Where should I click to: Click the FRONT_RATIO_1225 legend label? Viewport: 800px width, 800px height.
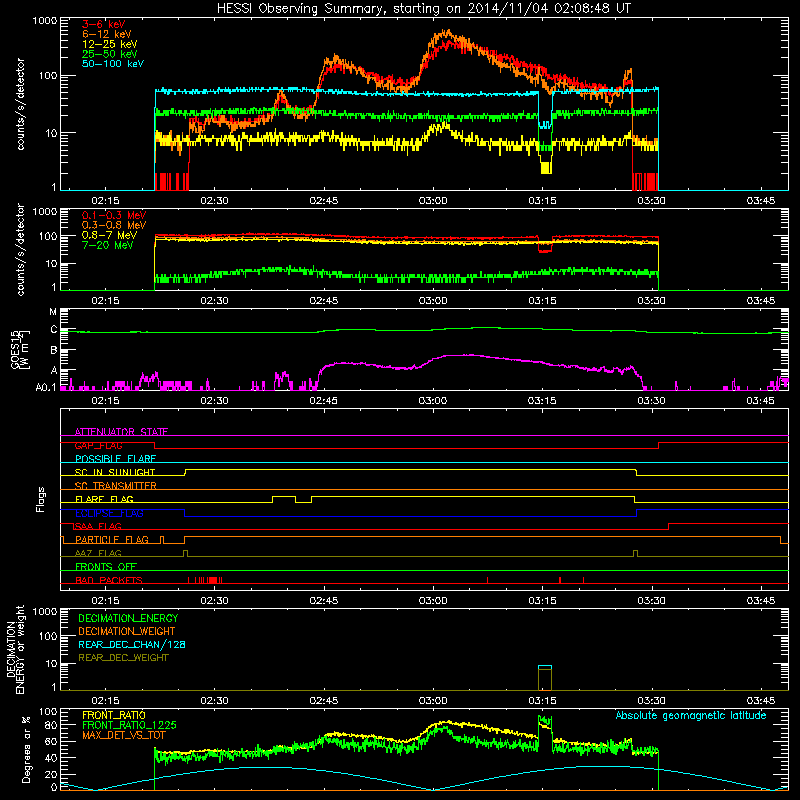point(129,725)
